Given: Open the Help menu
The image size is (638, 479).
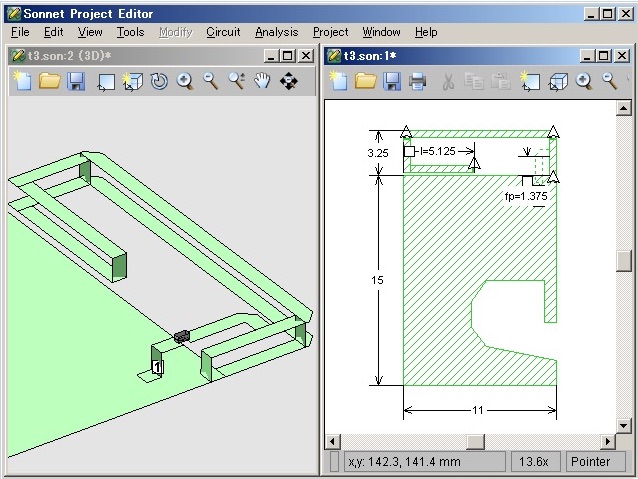Looking at the screenshot, I should click(426, 32).
